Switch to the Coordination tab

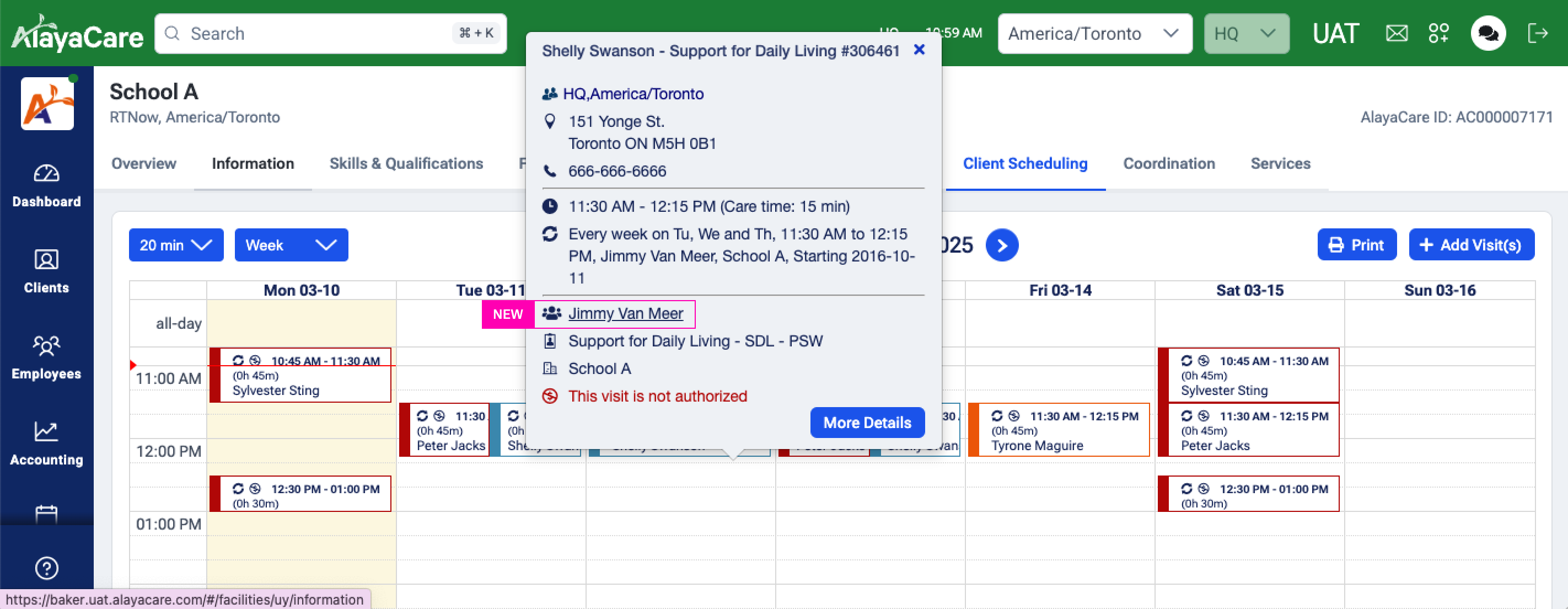click(1169, 163)
